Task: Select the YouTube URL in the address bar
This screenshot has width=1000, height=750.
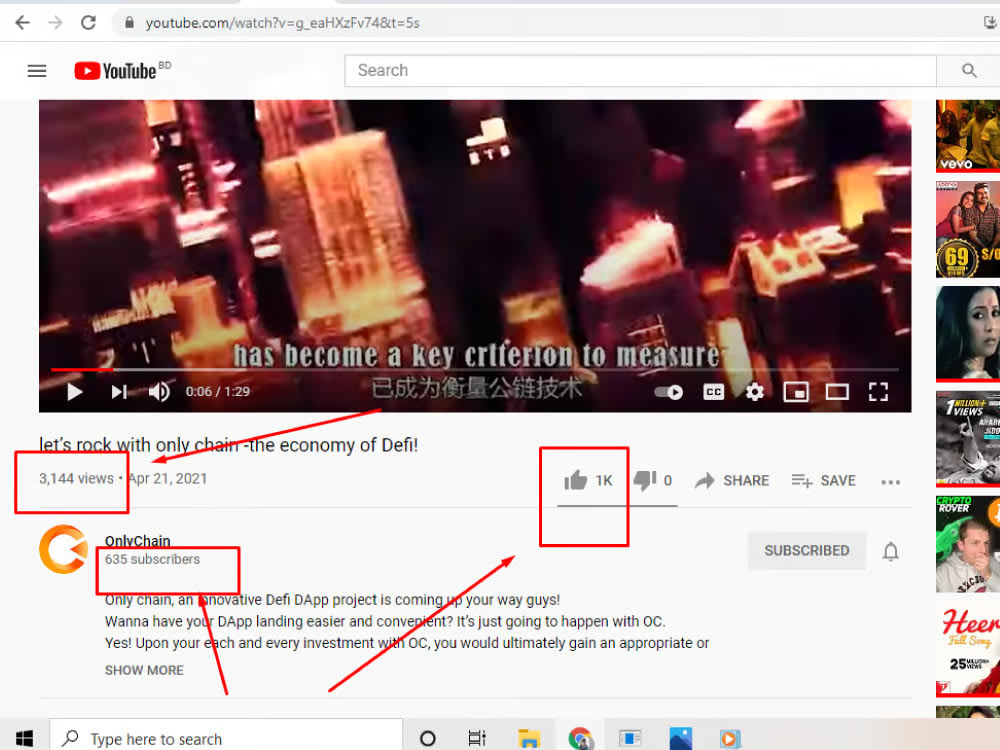Action: pos(283,23)
